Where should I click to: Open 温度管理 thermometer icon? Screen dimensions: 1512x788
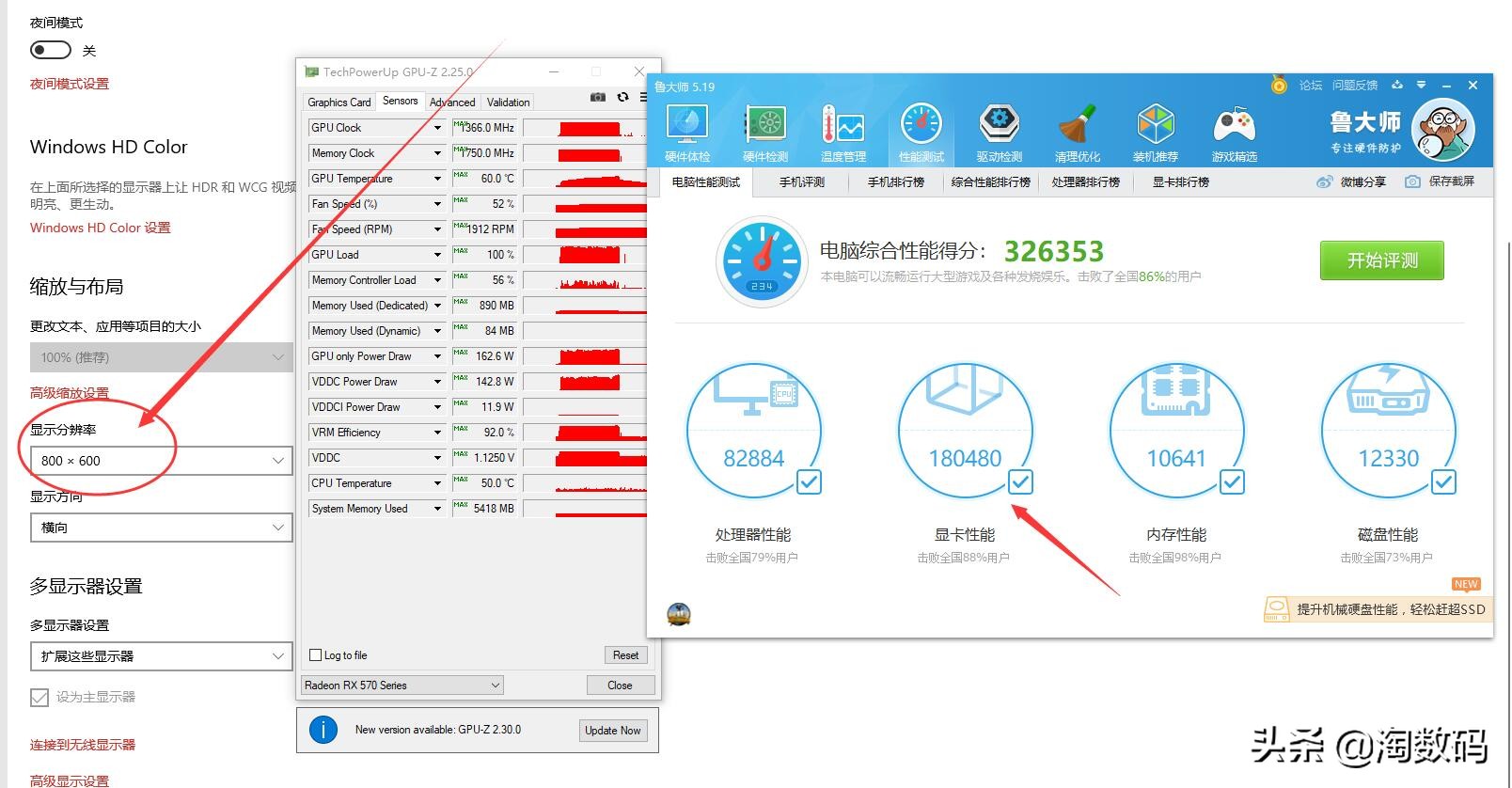coord(843,123)
